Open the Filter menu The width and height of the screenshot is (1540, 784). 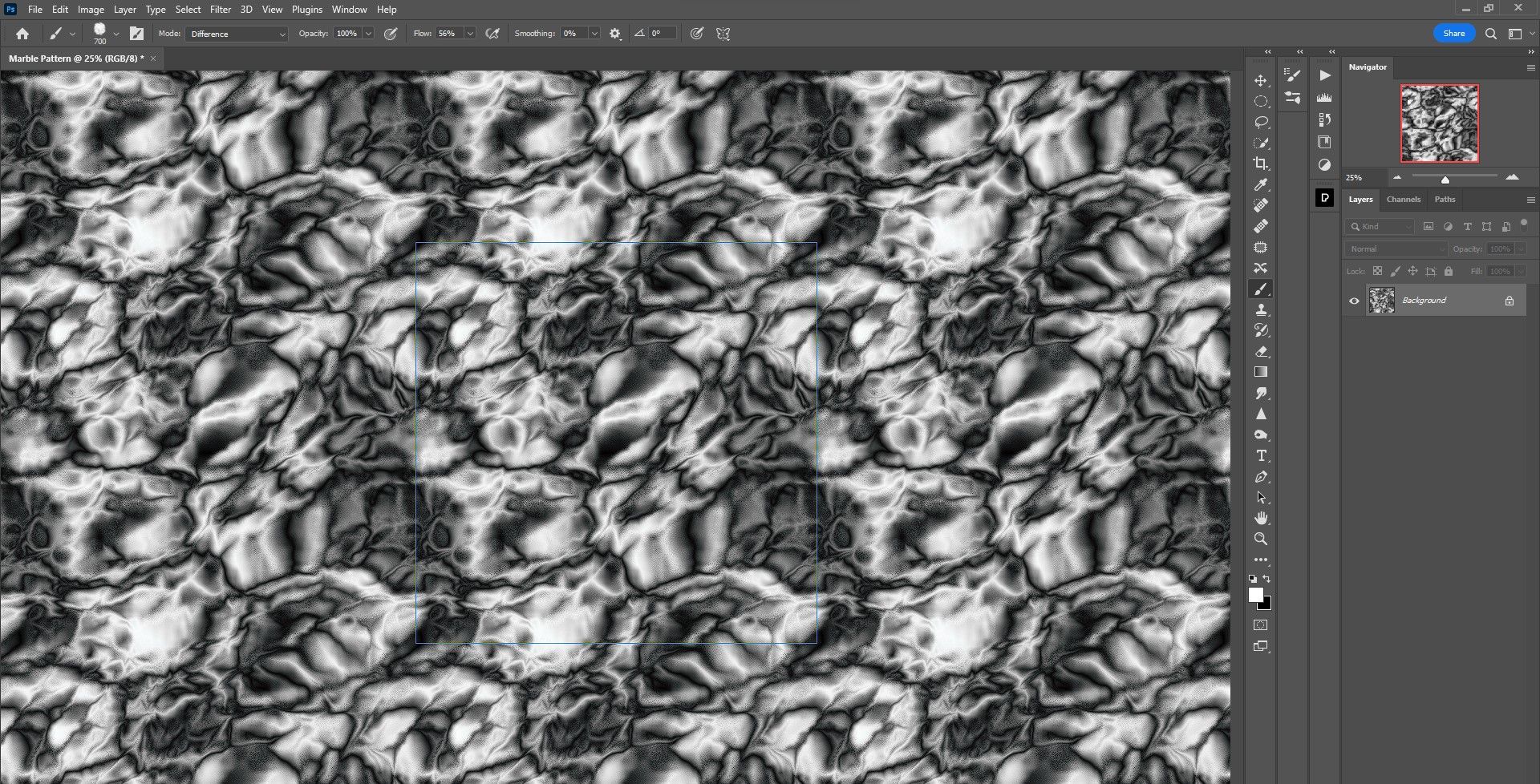[x=221, y=10]
